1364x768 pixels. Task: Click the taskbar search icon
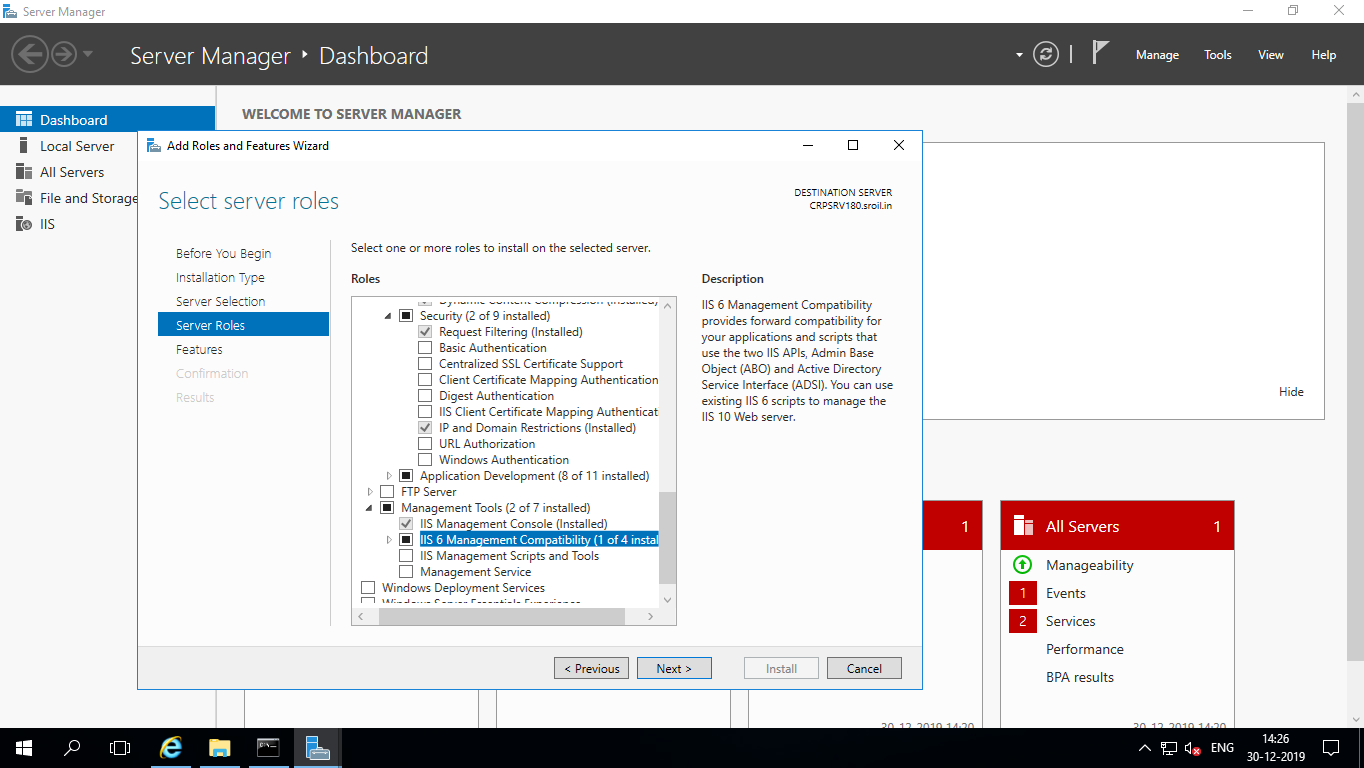coord(72,748)
